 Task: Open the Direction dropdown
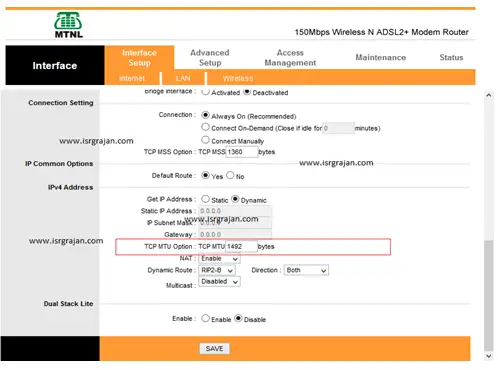pyautogui.click(x=306, y=270)
